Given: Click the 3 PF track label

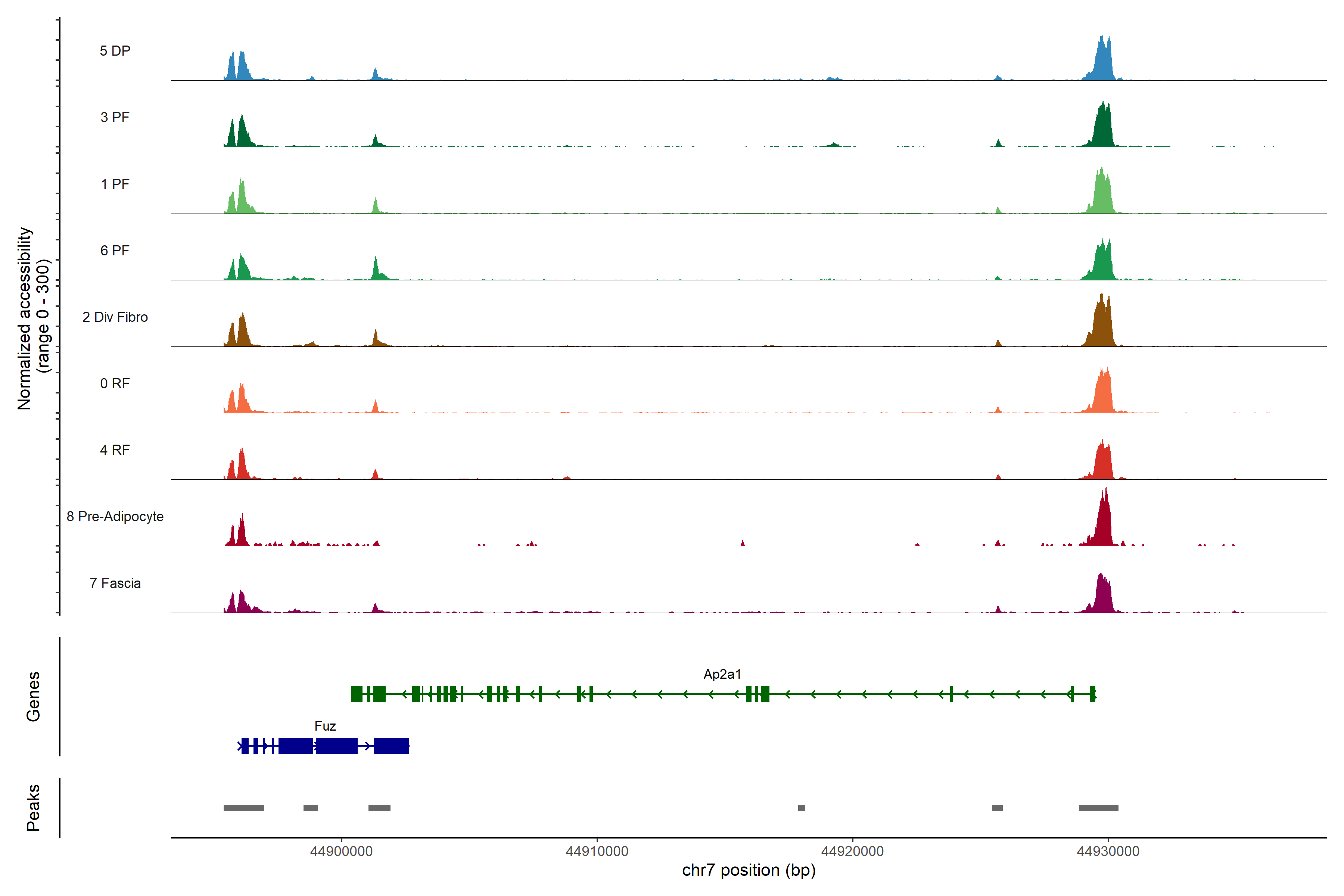Looking at the screenshot, I should pos(115,117).
